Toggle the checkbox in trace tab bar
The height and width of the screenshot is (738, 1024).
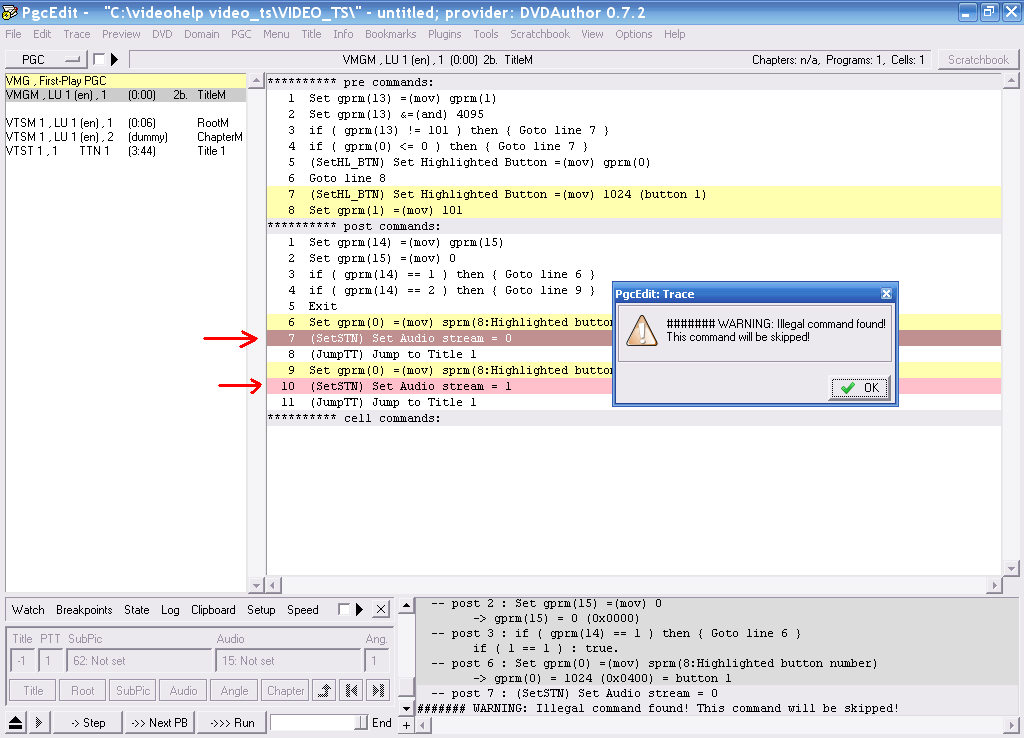coord(344,609)
